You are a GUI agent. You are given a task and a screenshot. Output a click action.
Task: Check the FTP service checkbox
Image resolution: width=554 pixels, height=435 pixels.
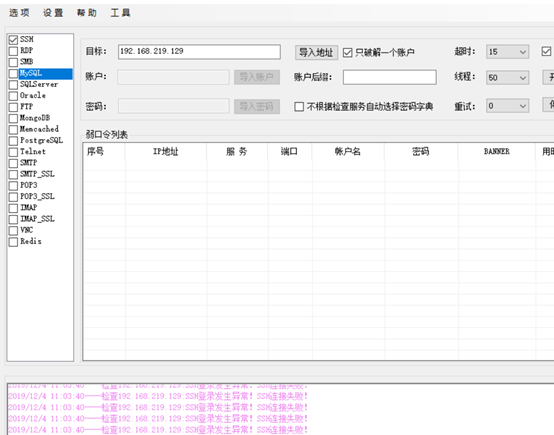point(13,107)
